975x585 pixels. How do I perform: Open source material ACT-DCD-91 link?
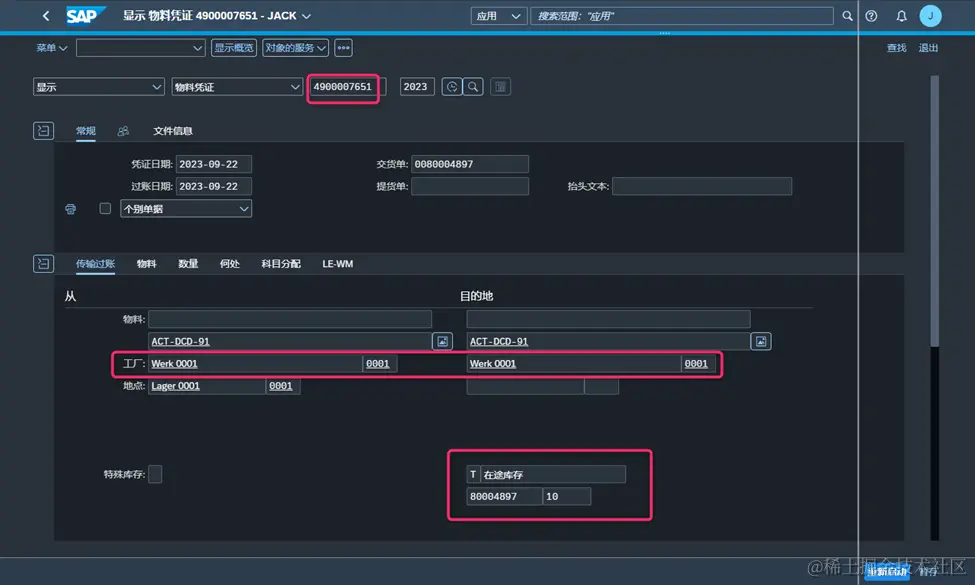[x=180, y=341]
